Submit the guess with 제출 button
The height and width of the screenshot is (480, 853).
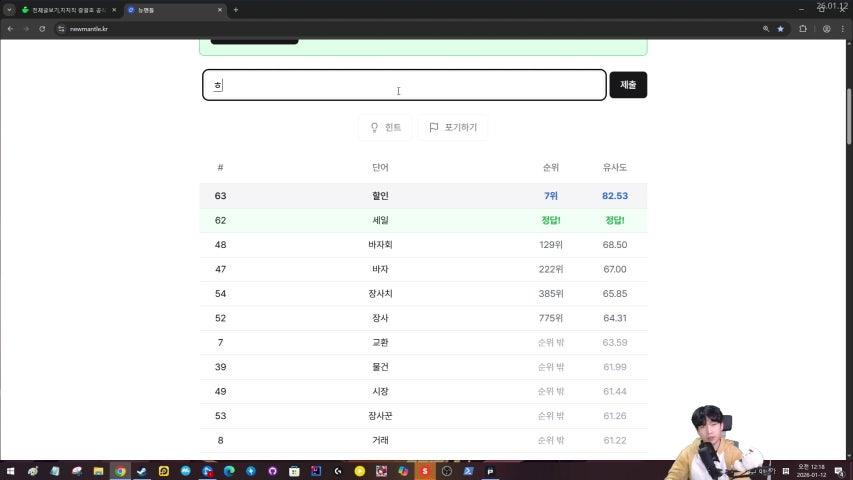coord(628,85)
